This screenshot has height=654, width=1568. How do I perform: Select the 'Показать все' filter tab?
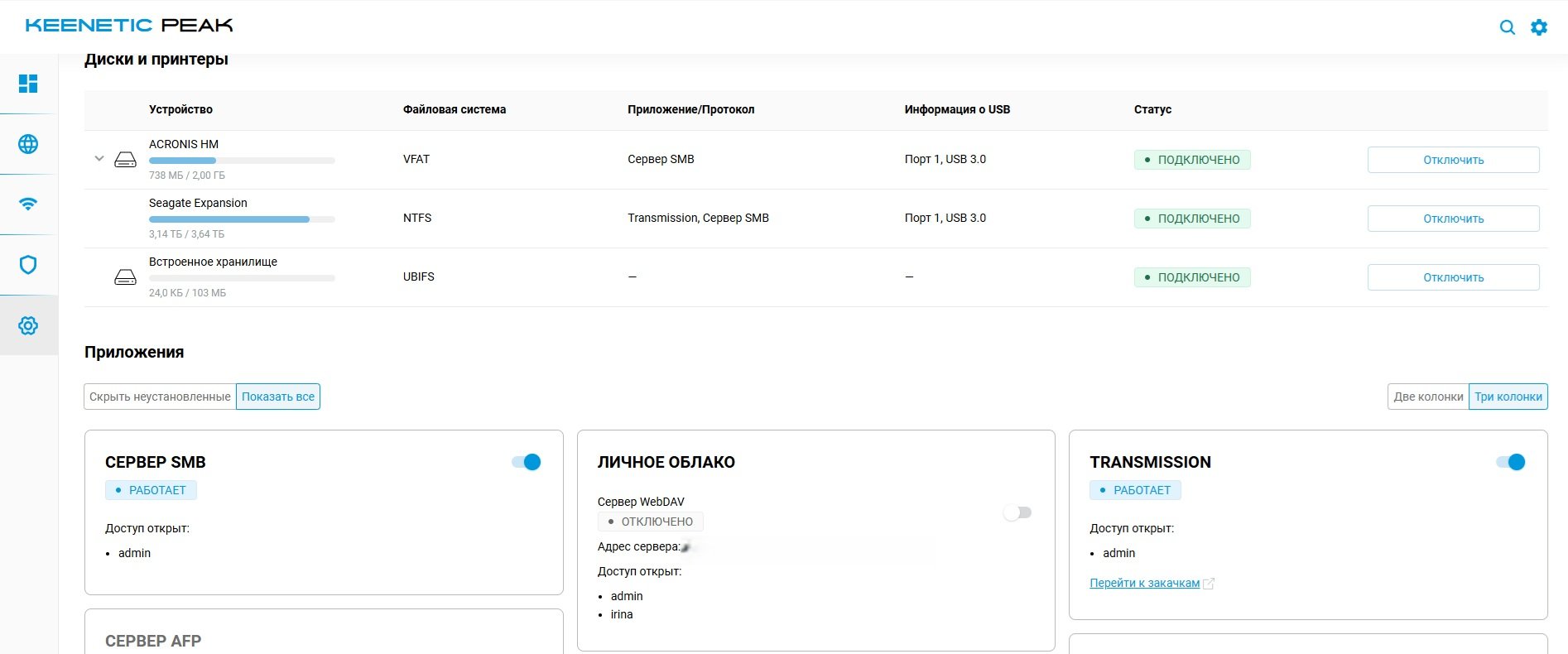278,397
